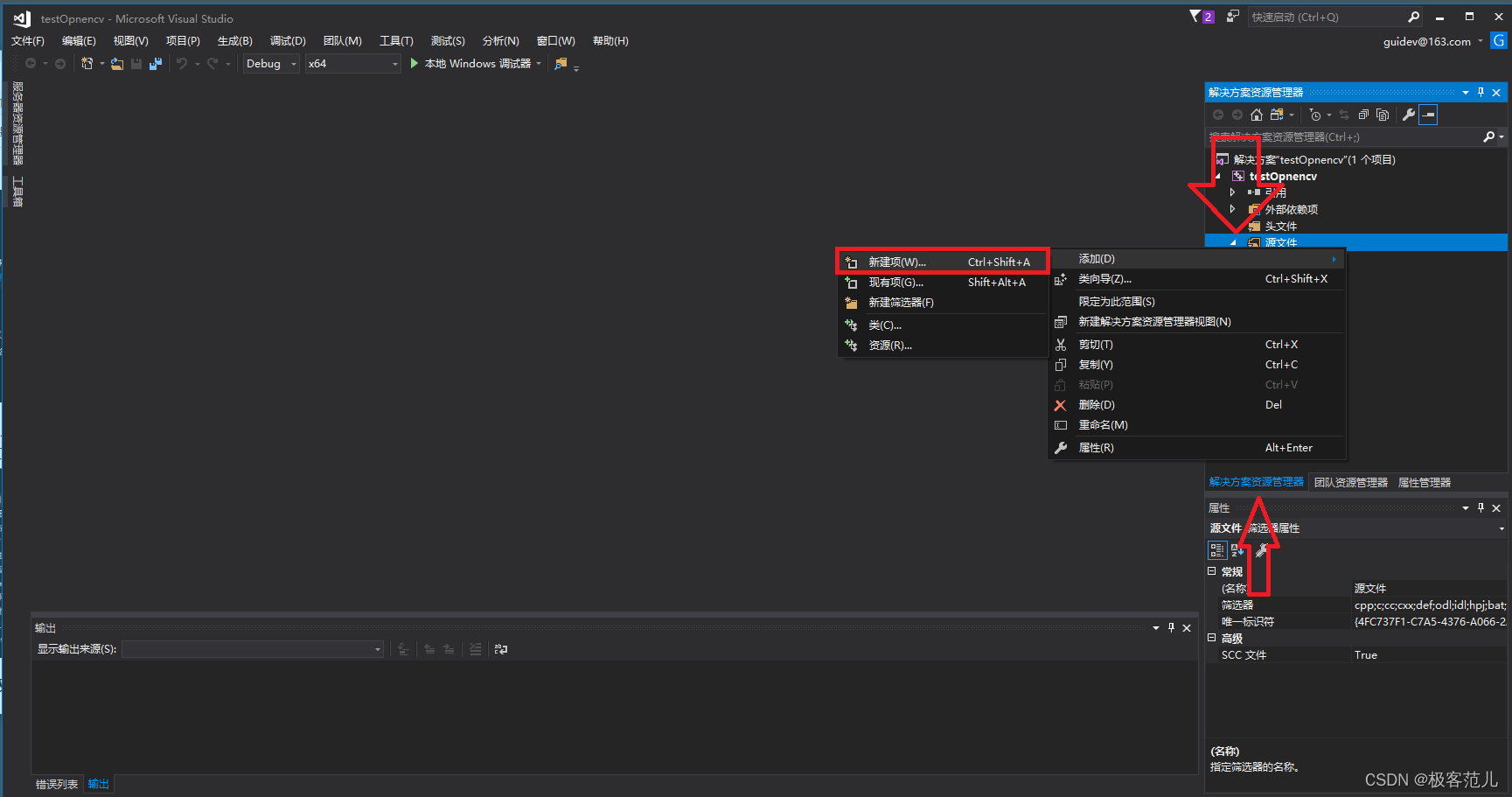1512x797 pixels.
Task: Open the dropdown arrow beside Local Windows Debugger
Action: click(539, 64)
